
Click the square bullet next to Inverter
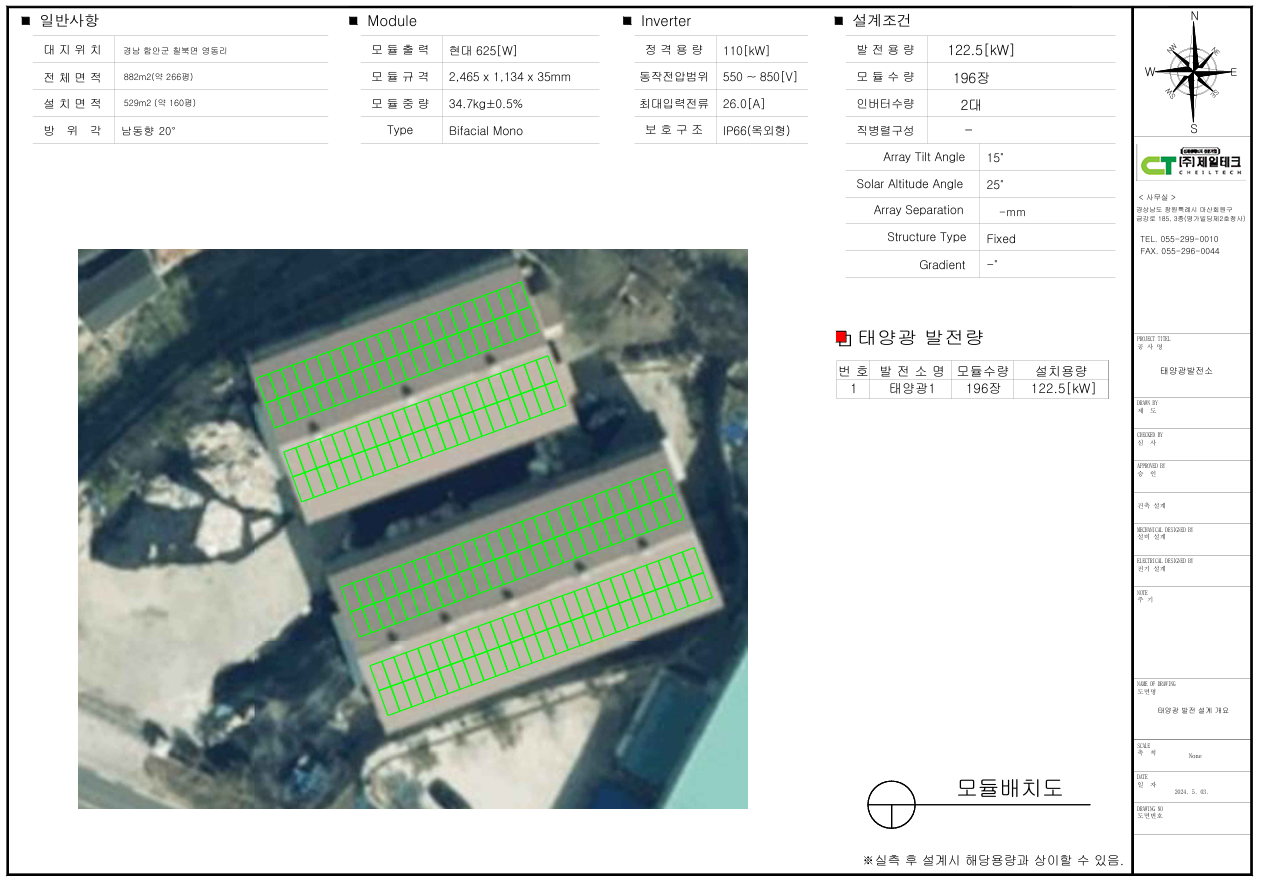click(x=627, y=21)
